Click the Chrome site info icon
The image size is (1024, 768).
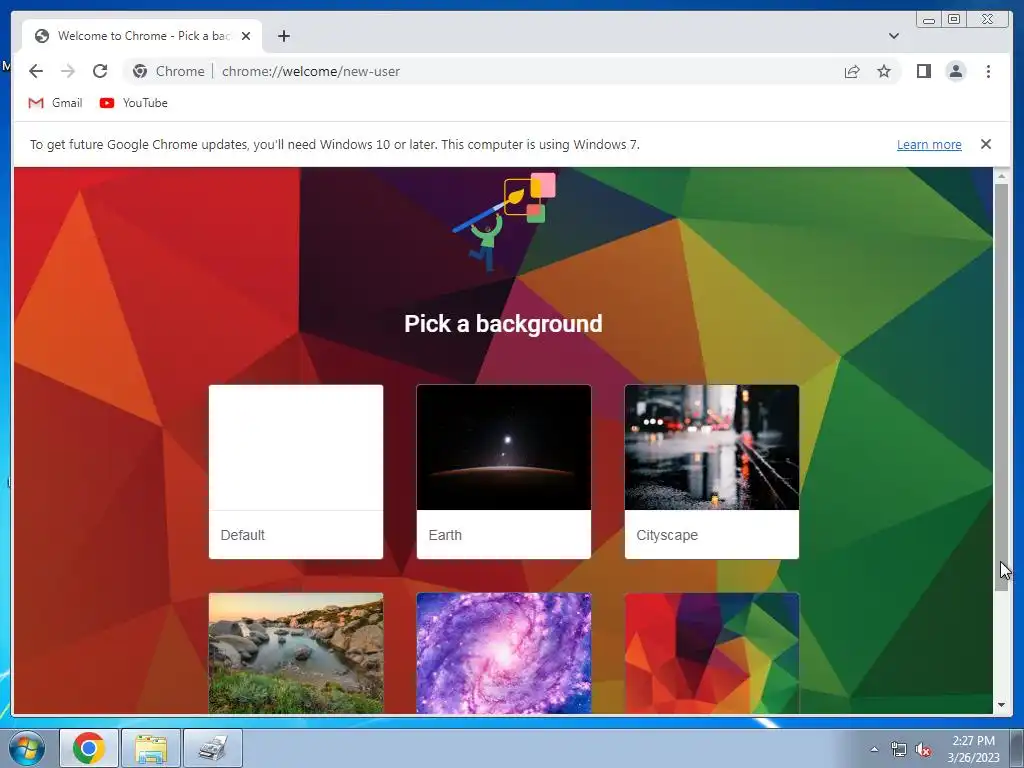(x=140, y=71)
